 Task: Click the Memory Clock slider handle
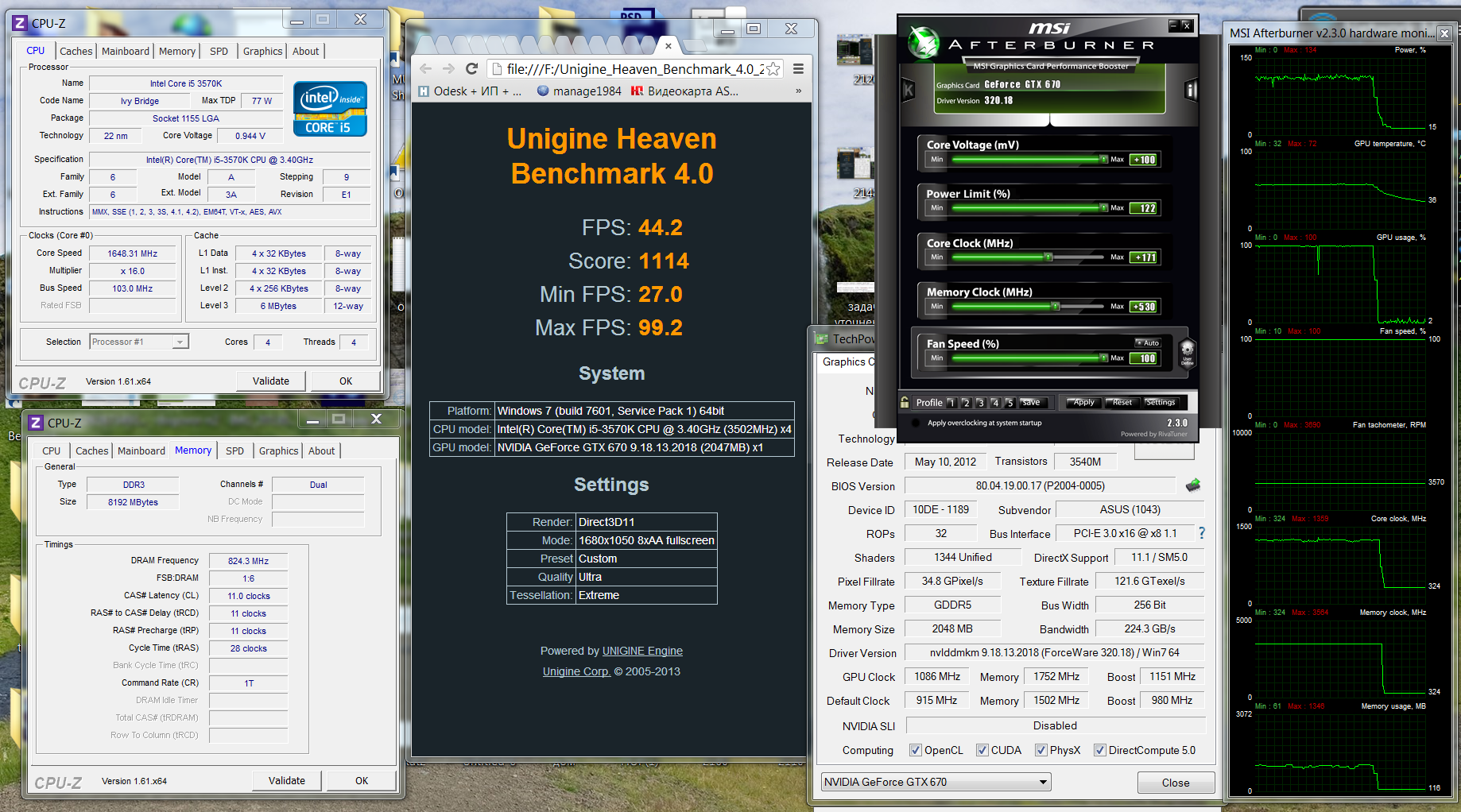[x=1056, y=307]
